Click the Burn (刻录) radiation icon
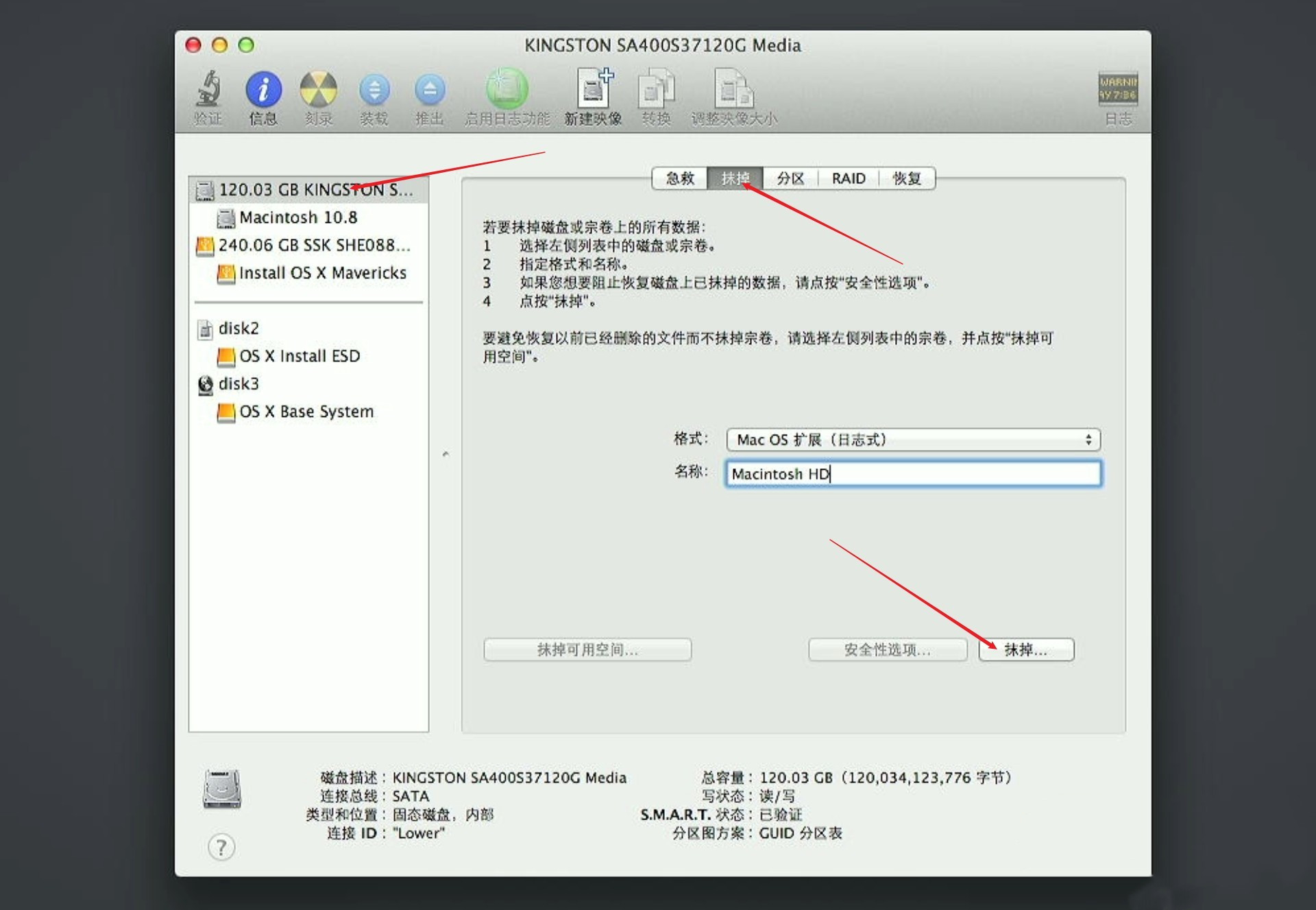 tap(319, 90)
